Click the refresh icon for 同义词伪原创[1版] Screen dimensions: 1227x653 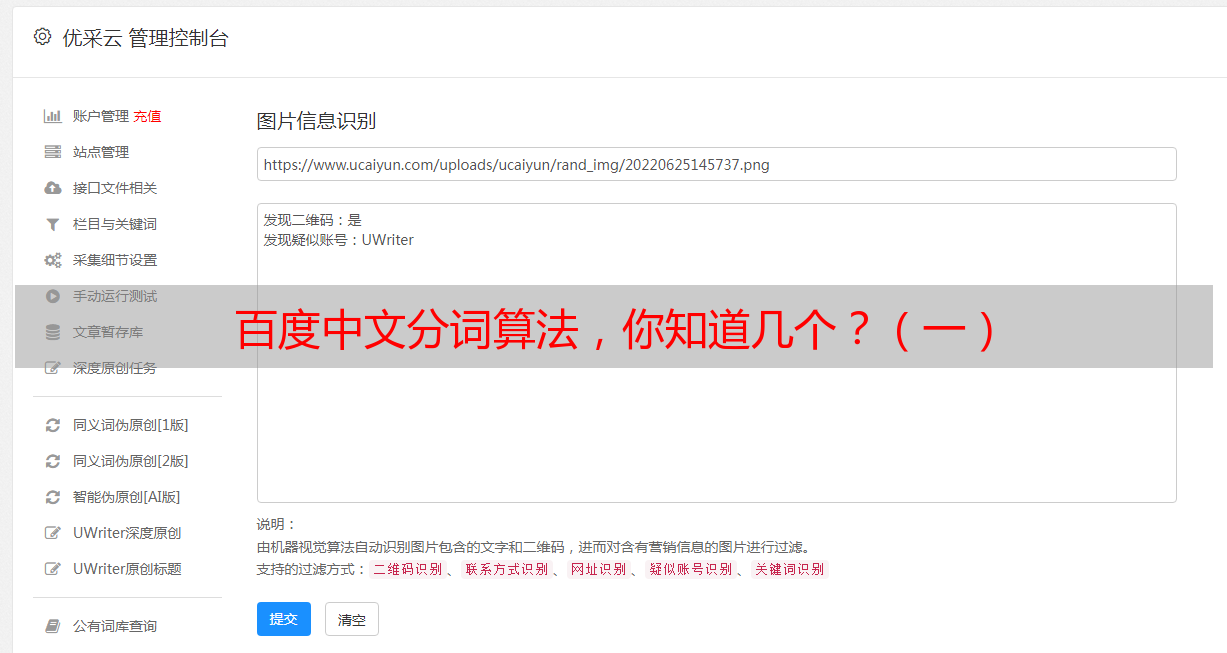click(53, 425)
